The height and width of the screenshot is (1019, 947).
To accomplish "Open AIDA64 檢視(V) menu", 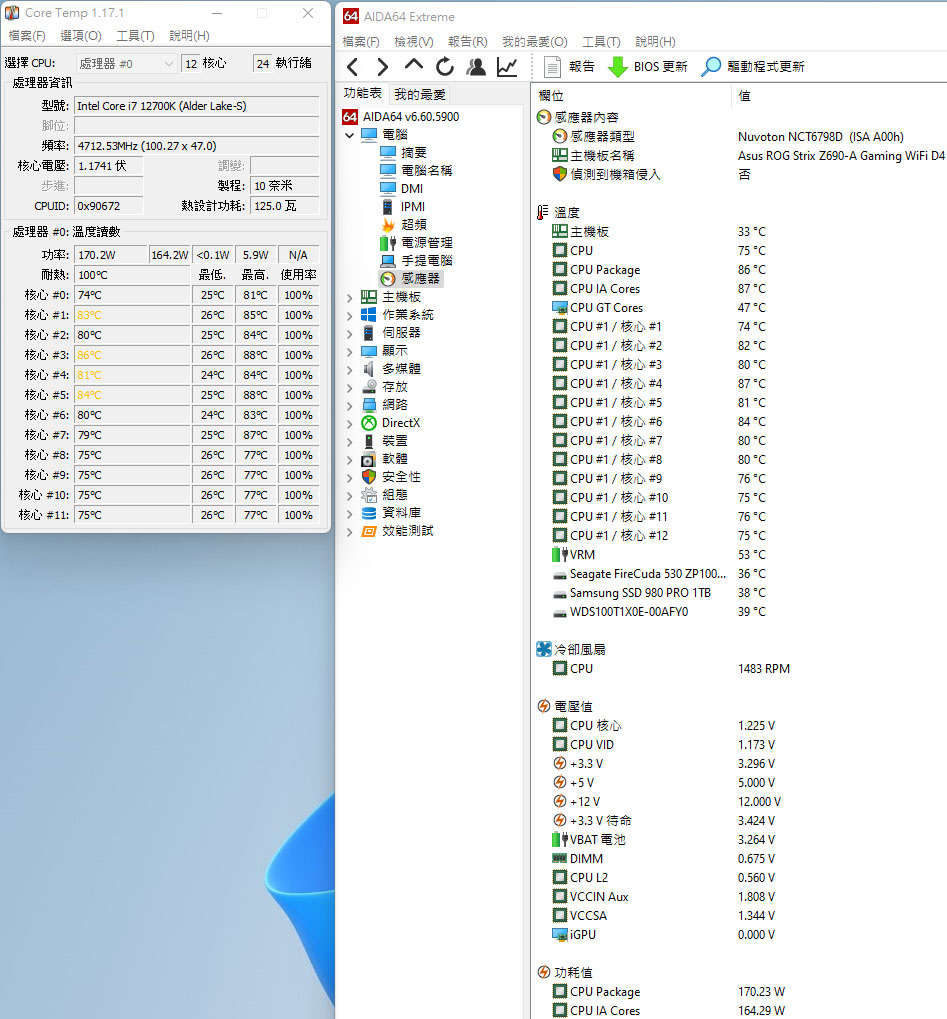I will tap(414, 42).
